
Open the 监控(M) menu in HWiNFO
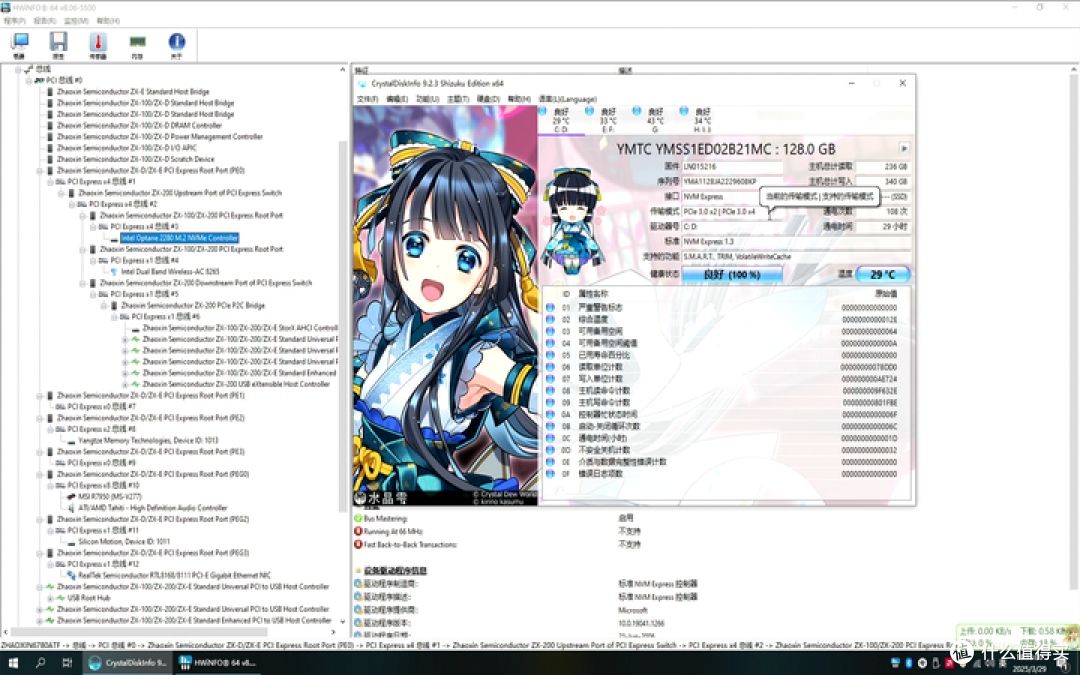click(x=76, y=21)
